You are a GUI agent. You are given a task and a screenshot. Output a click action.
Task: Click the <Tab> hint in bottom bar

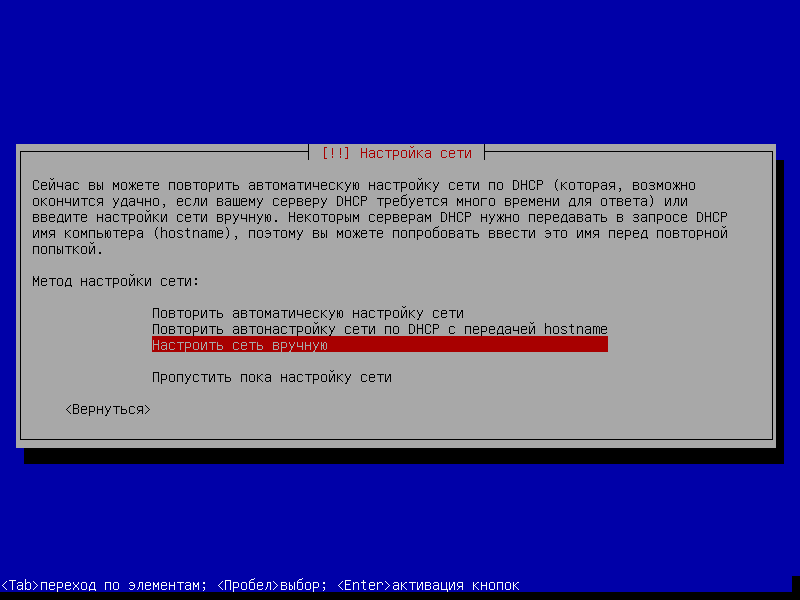pos(20,585)
